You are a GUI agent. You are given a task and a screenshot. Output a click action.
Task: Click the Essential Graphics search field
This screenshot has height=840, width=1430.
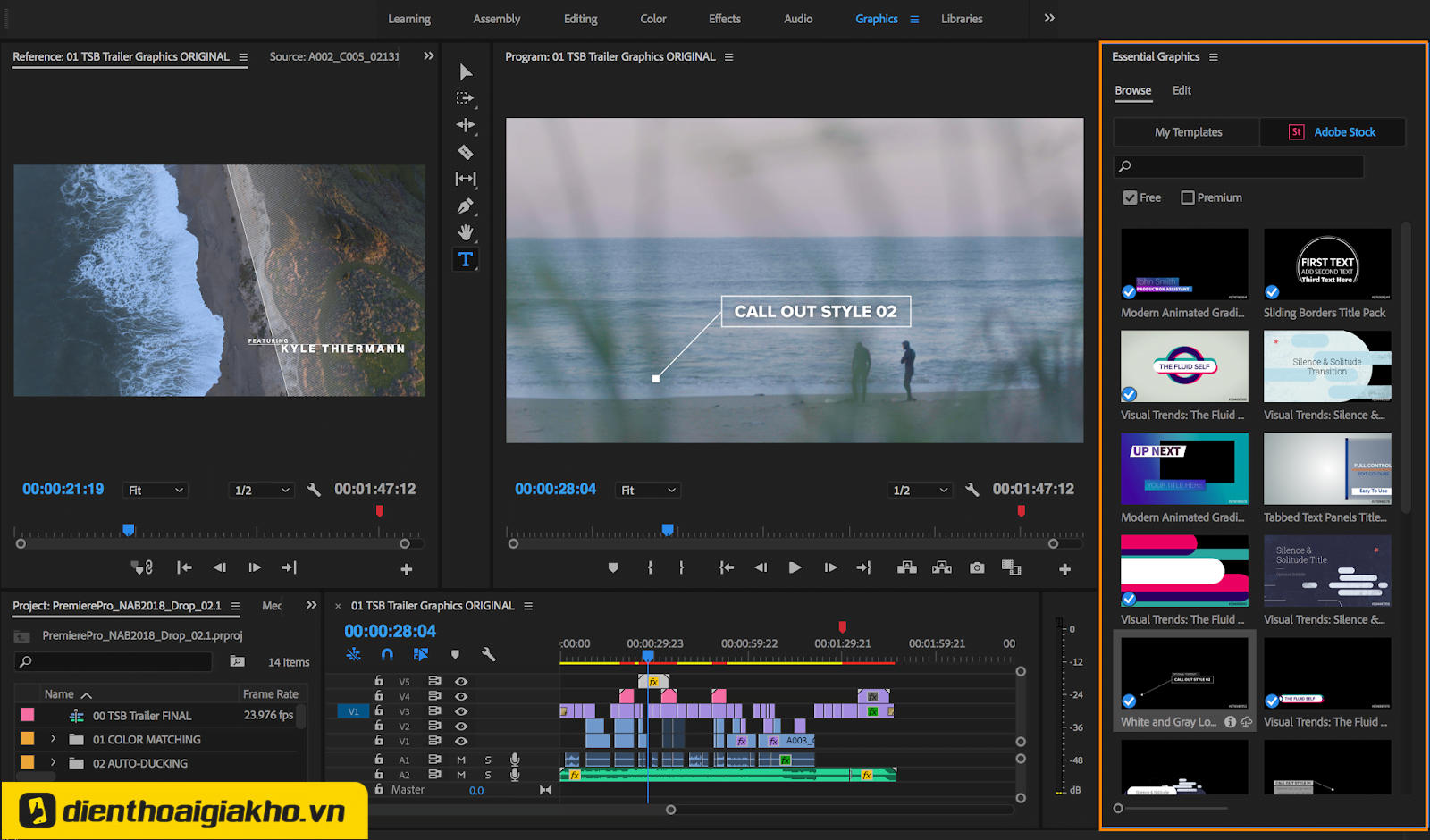[x=1239, y=166]
